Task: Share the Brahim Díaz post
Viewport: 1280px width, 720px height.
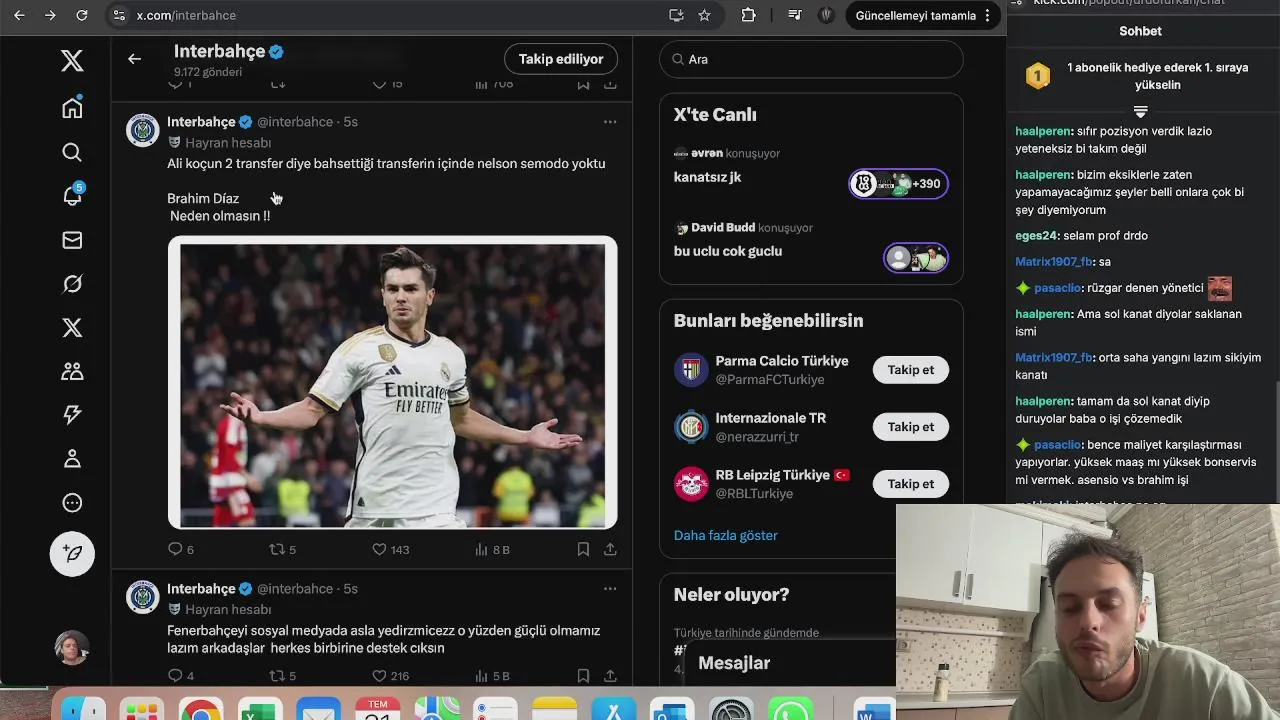Action: 610,549
